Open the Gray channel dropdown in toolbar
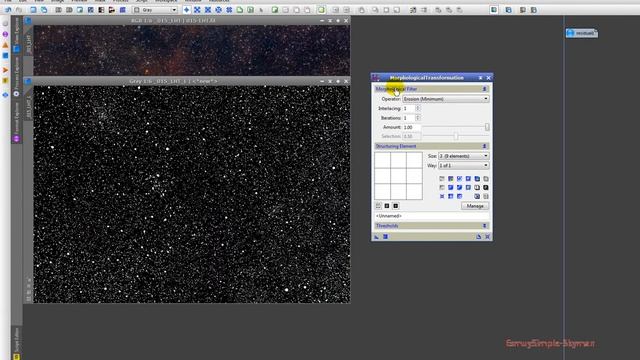 pyautogui.click(x=155, y=9)
